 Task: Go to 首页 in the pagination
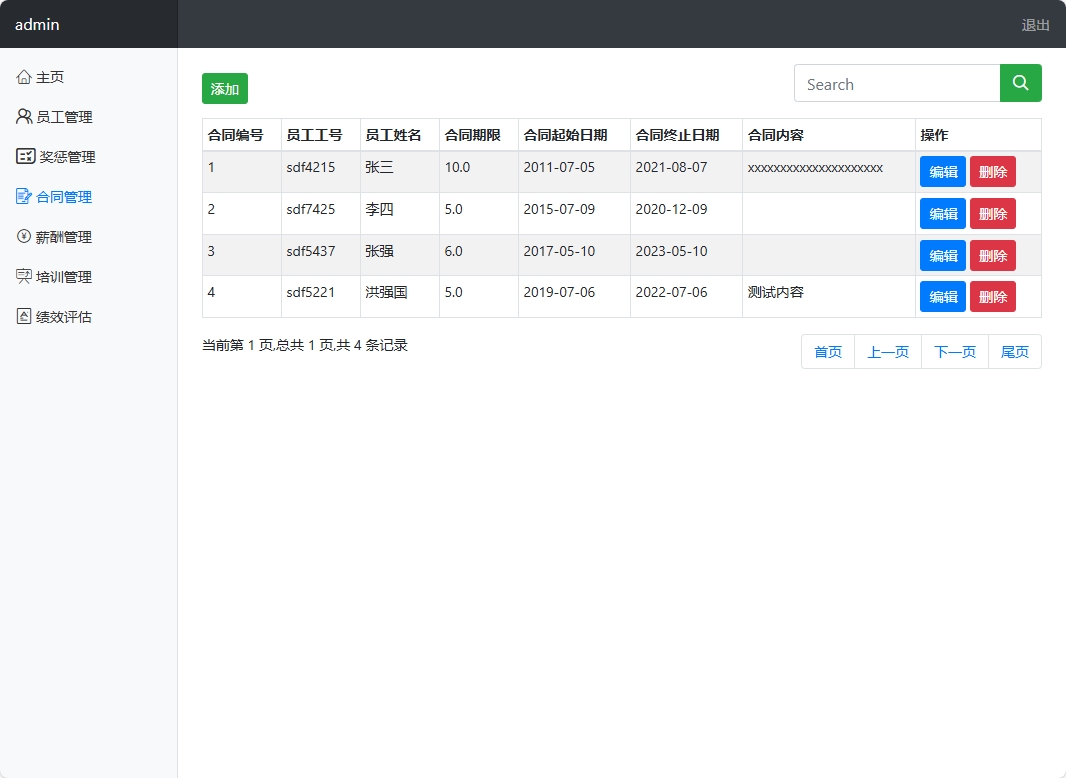tap(827, 351)
